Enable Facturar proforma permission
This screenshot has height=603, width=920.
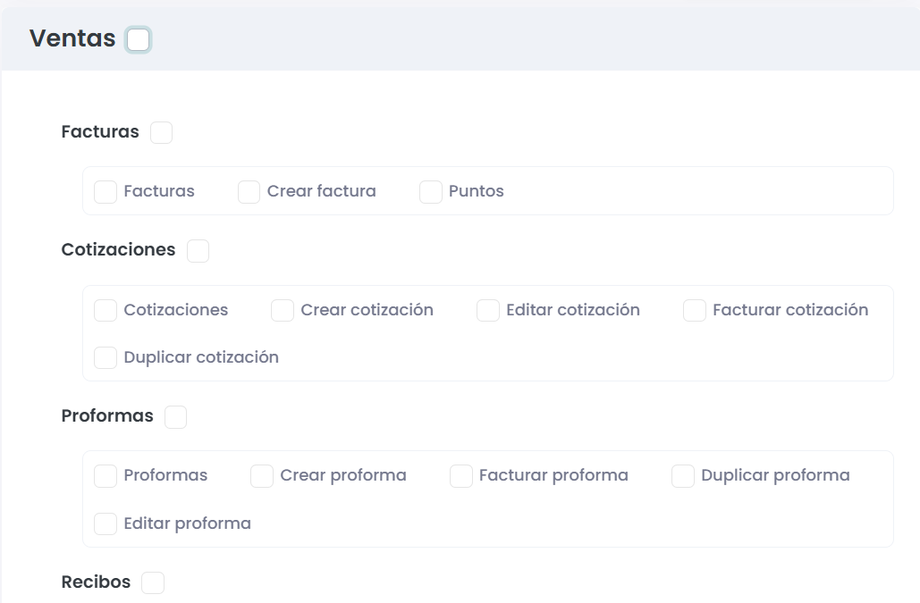461,476
